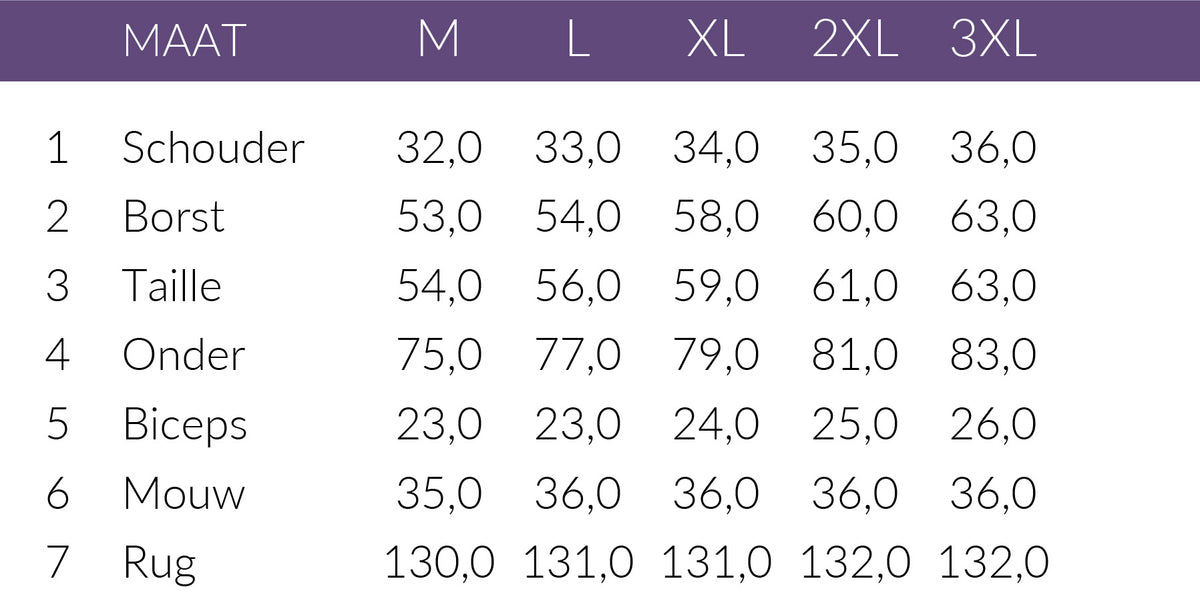Select the Biceps value for size 2XL

click(x=855, y=425)
